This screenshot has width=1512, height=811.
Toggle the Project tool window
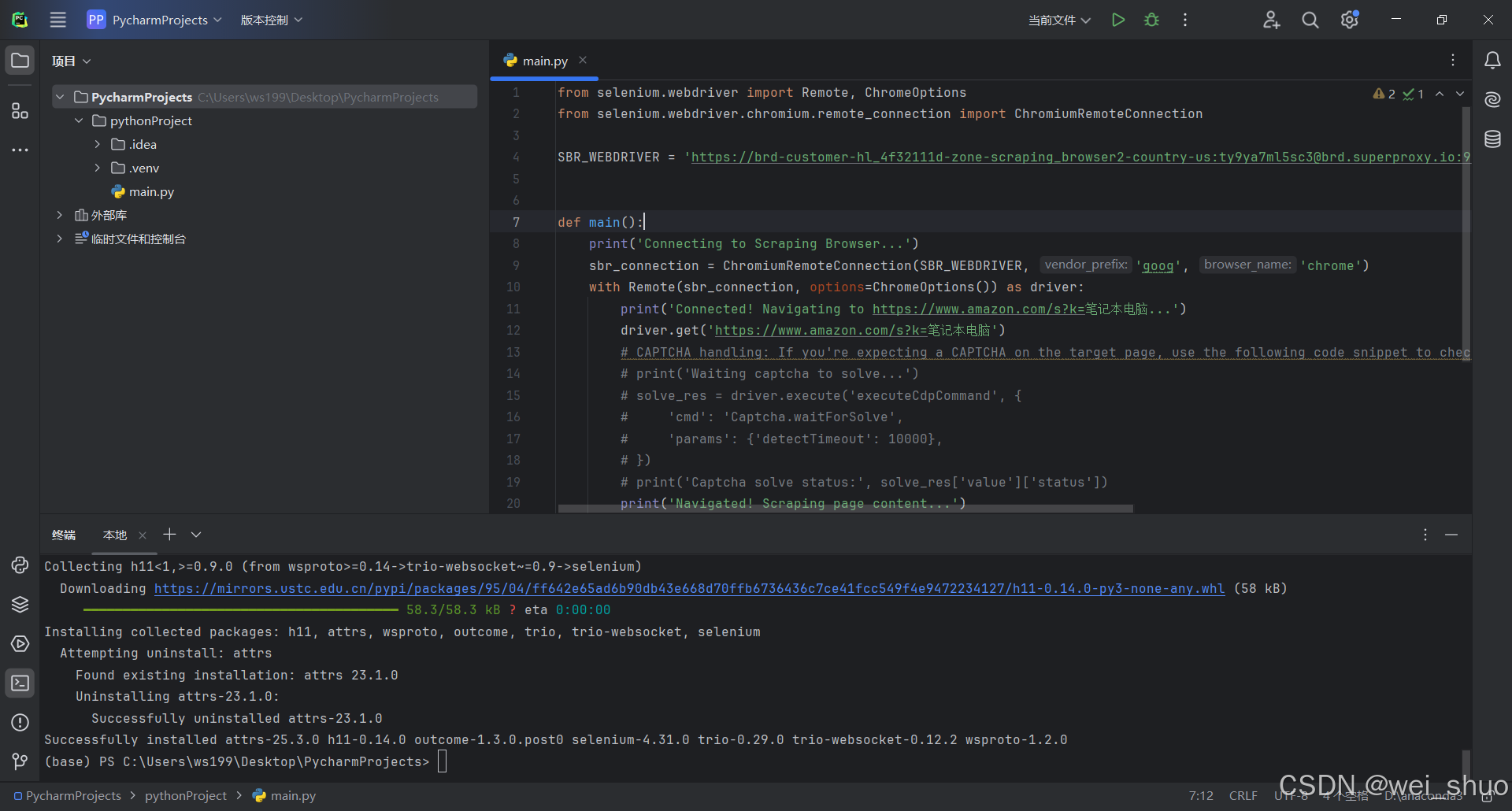[x=20, y=61]
